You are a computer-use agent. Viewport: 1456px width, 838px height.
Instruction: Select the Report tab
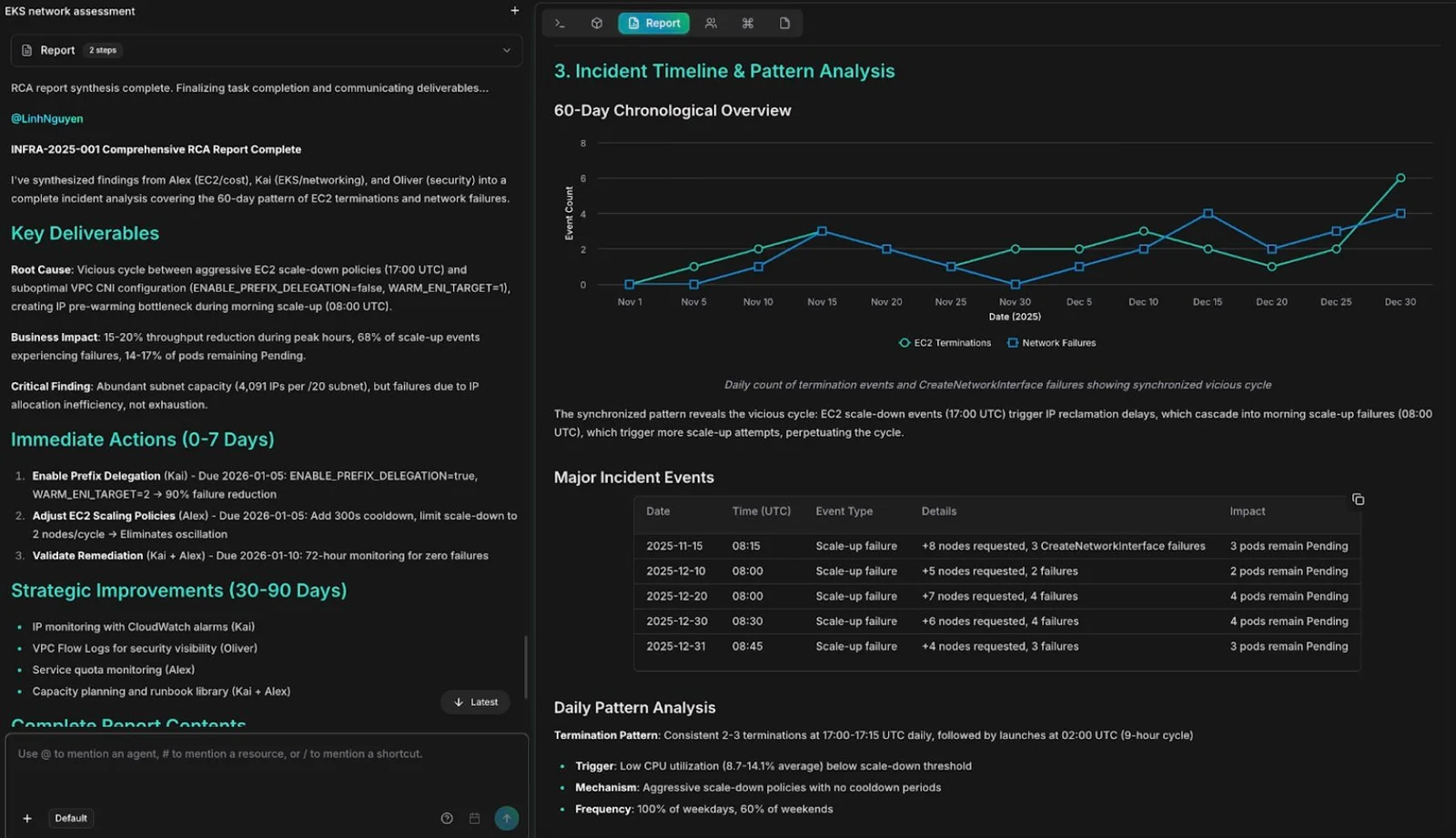coord(653,24)
